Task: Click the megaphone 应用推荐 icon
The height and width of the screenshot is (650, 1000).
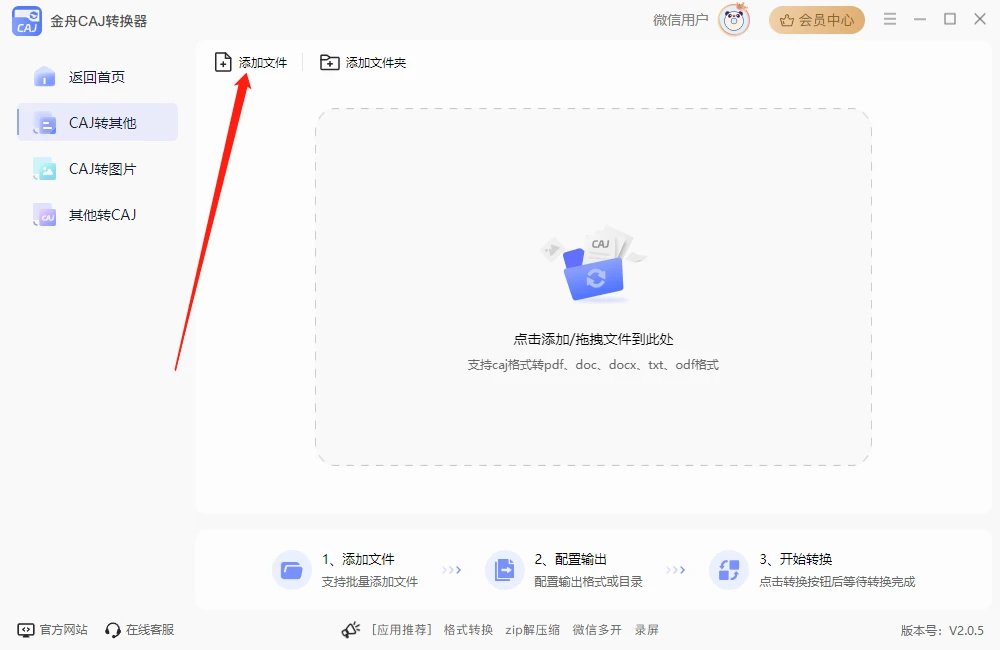Action: (351, 630)
